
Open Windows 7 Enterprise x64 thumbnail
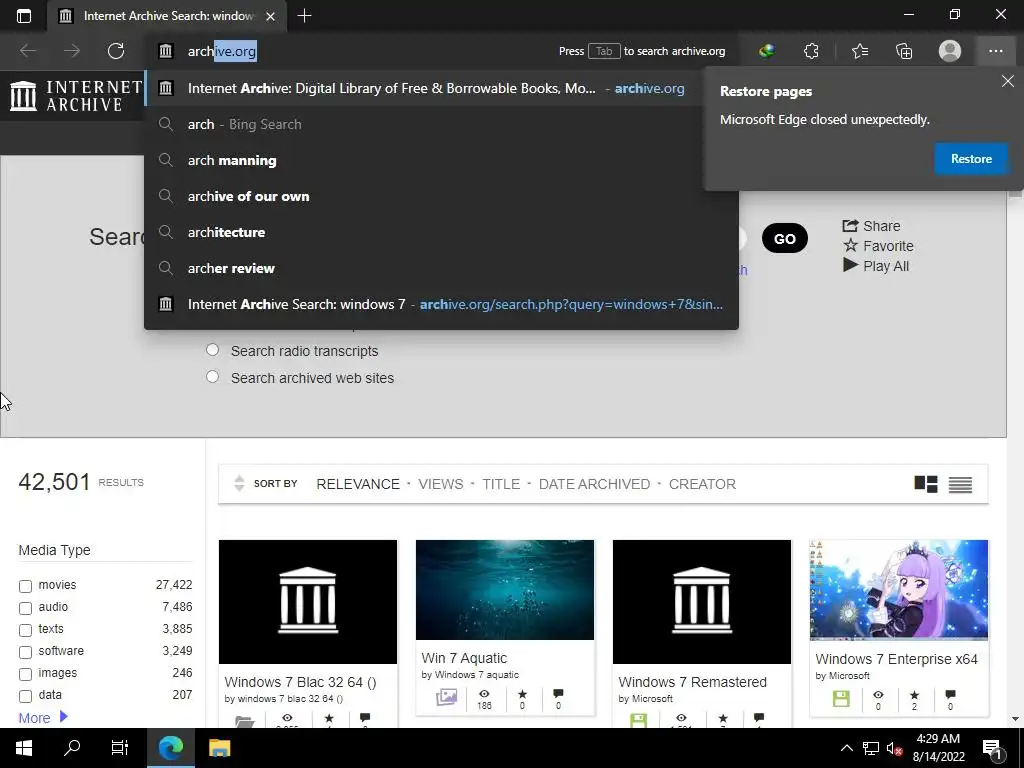[899, 590]
